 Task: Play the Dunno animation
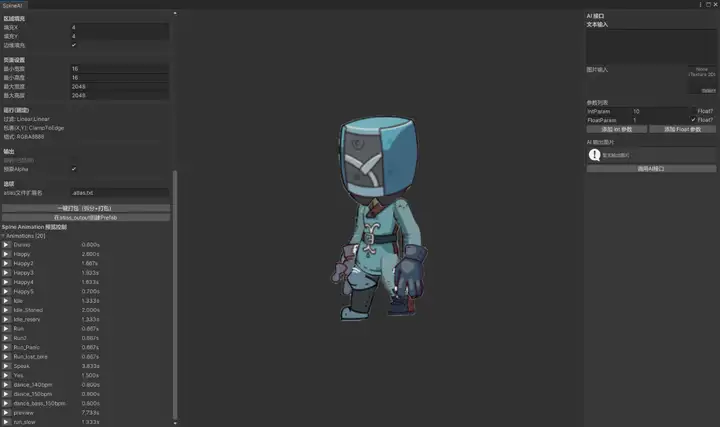(6, 245)
